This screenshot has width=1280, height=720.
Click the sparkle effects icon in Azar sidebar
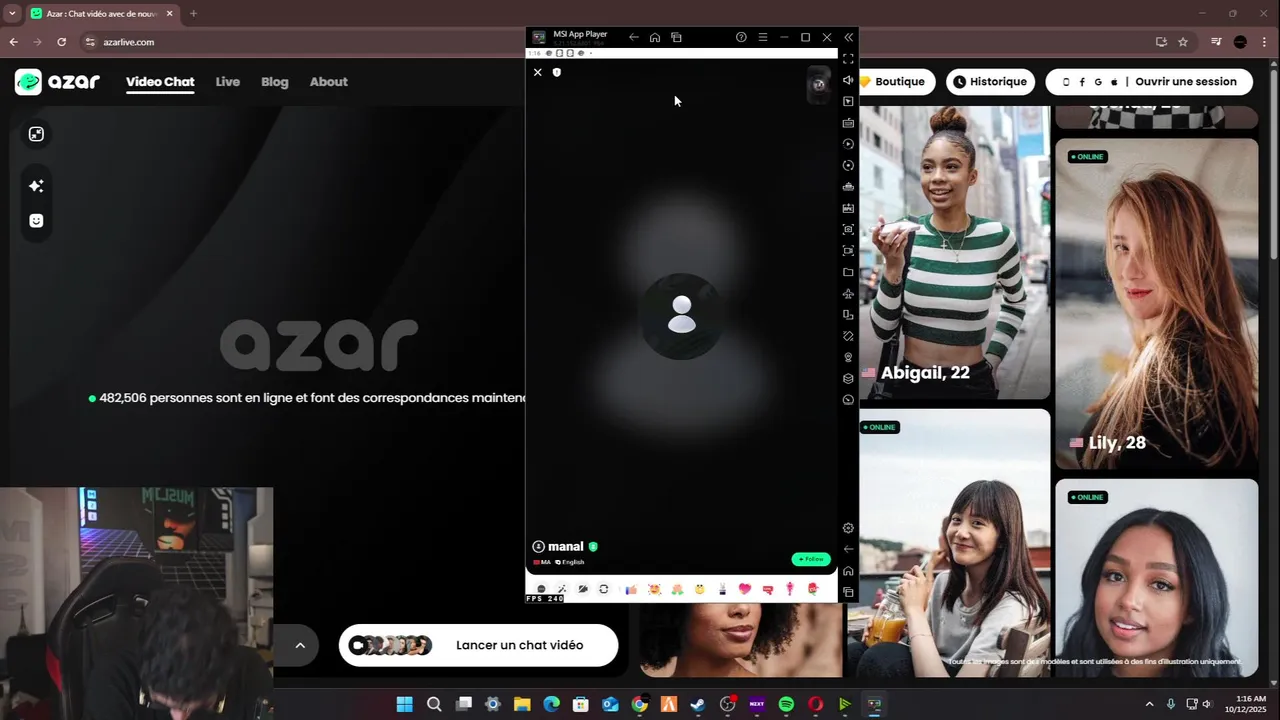click(x=36, y=186)
